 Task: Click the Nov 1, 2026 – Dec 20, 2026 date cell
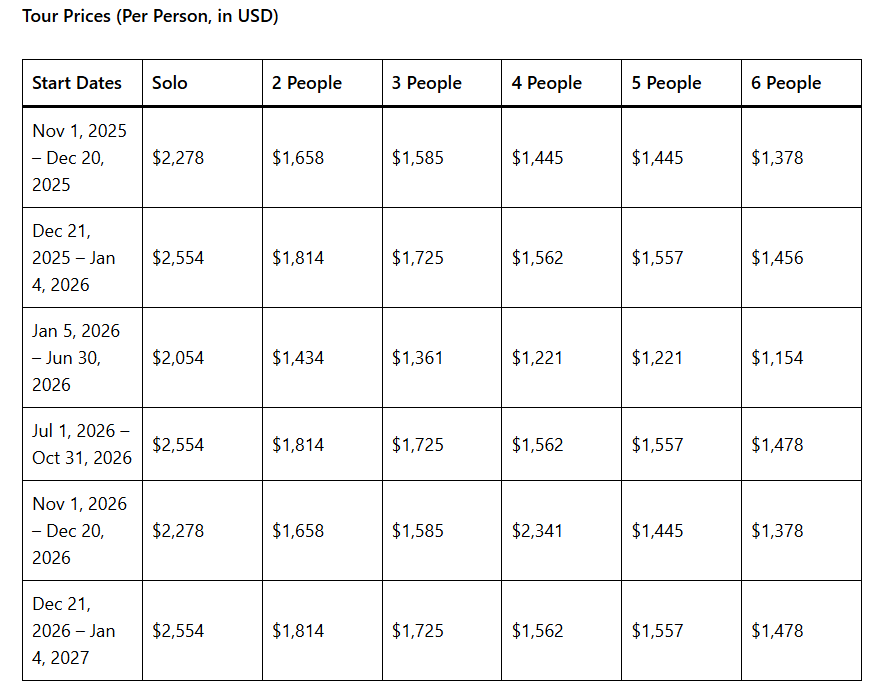(x=80, y=531)
